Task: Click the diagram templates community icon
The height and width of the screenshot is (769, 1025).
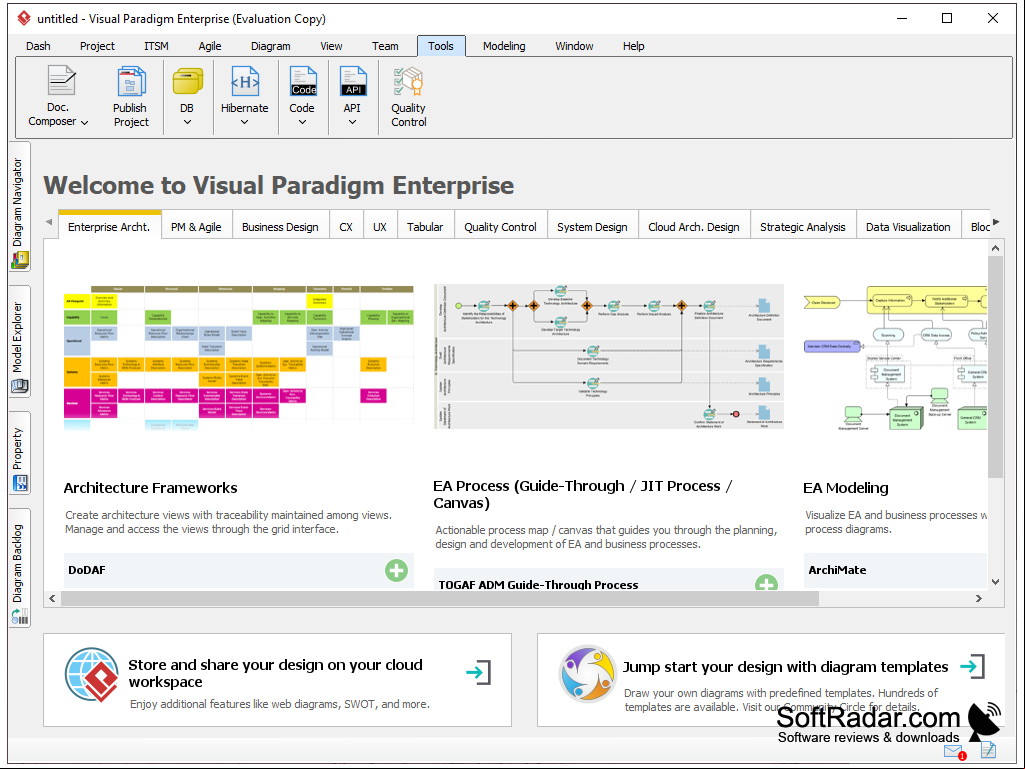Action: coord(587,674)
